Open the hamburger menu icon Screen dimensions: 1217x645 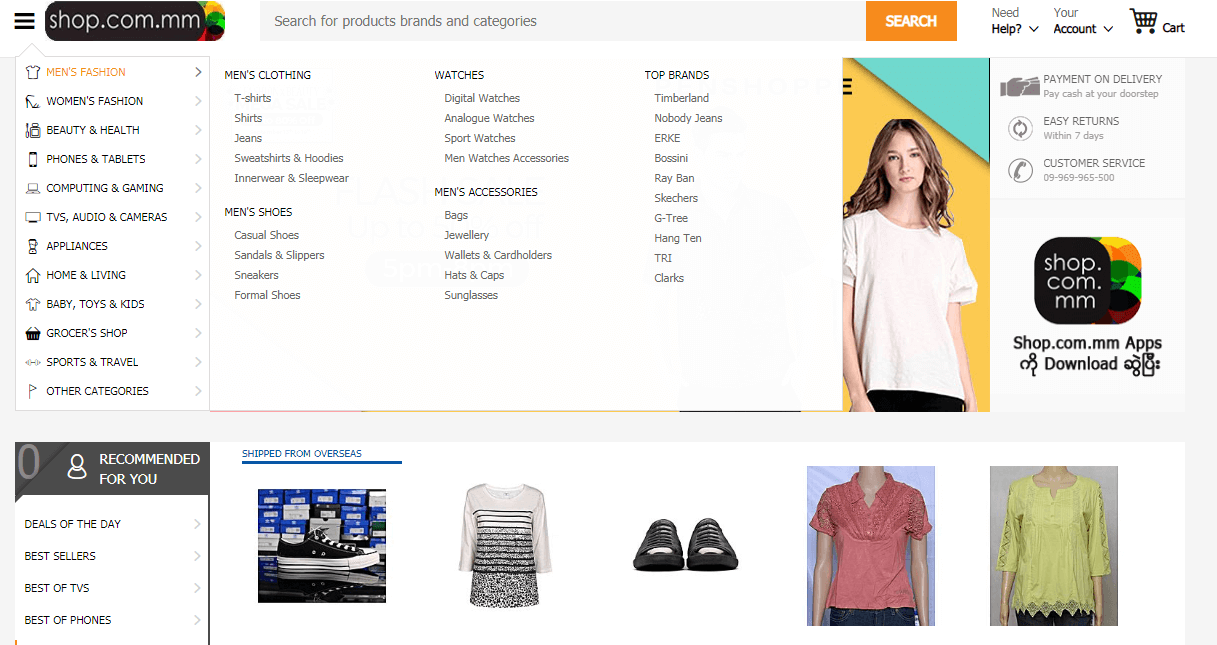click(25, 21)
